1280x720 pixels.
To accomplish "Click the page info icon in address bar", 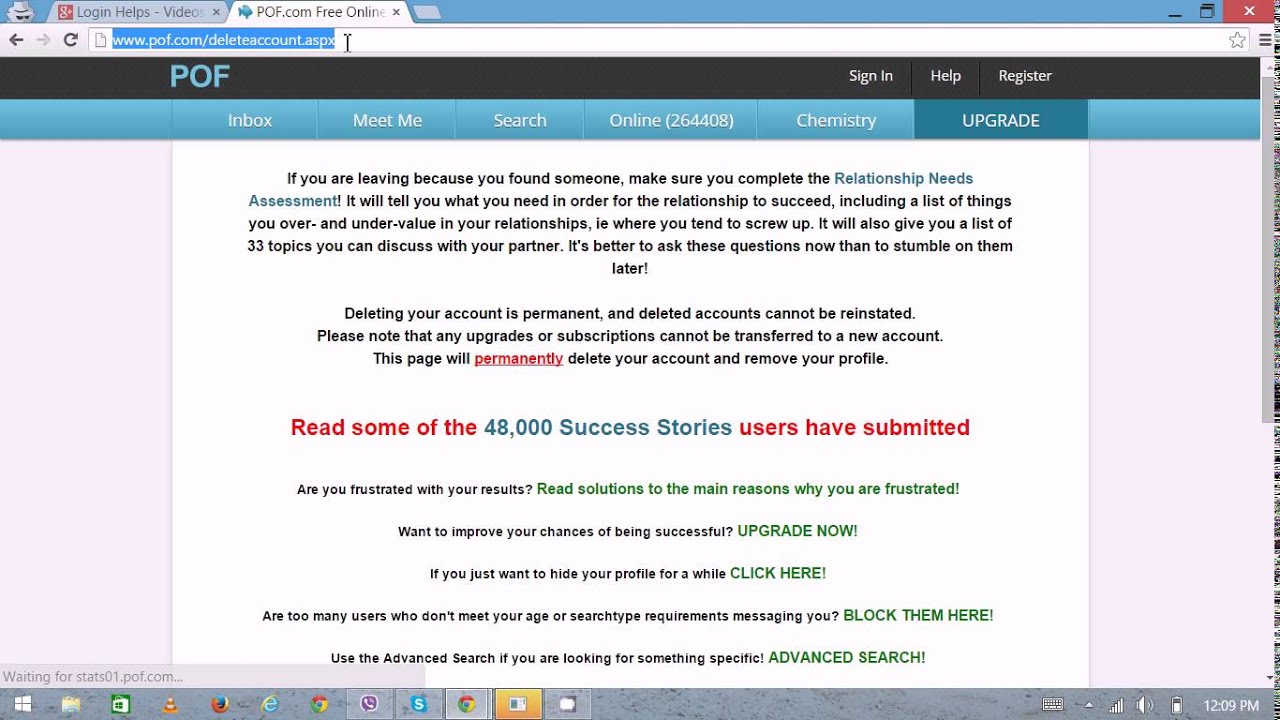I will click(100, 40).
